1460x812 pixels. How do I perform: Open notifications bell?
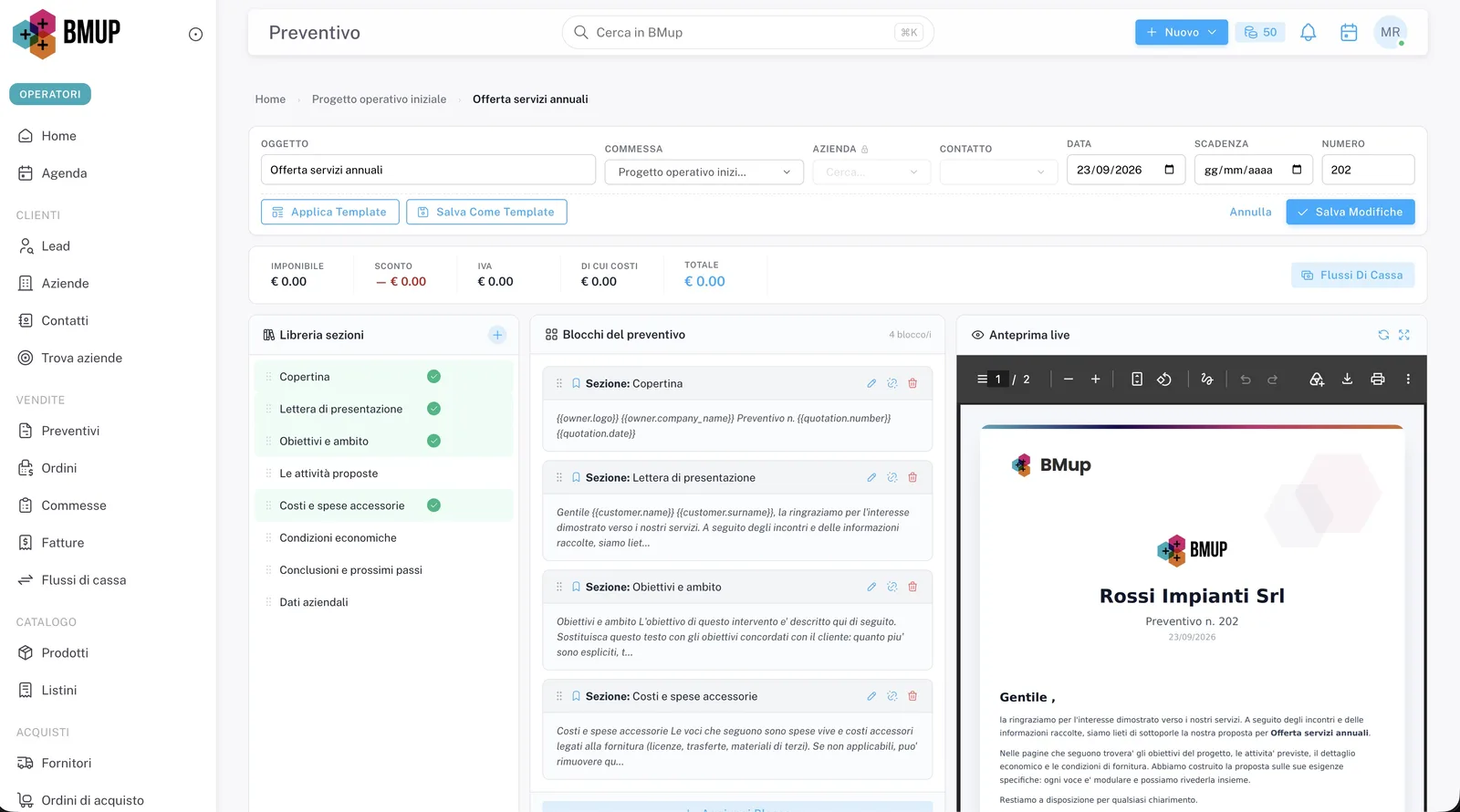1309,32
